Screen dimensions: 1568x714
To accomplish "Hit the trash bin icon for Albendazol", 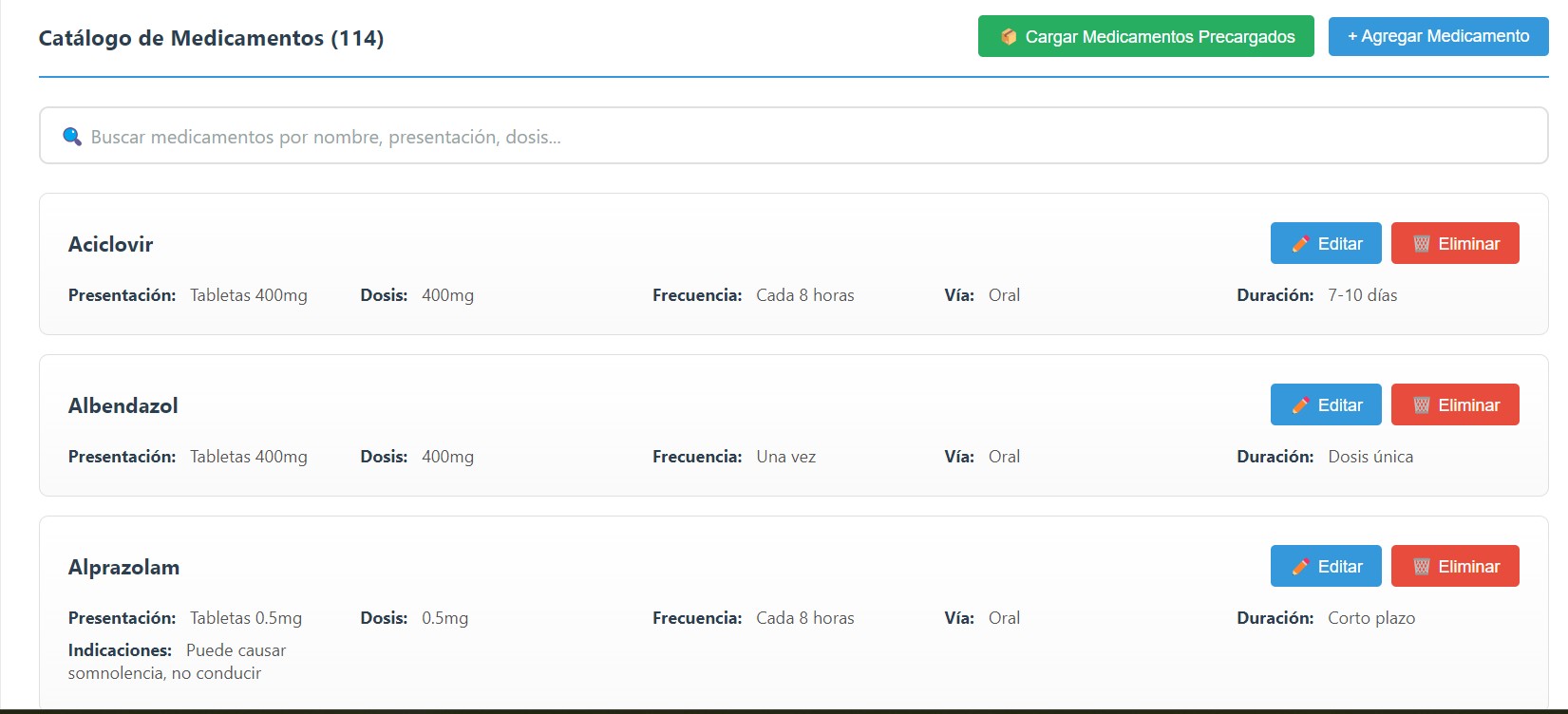I will pos(1421,405).
